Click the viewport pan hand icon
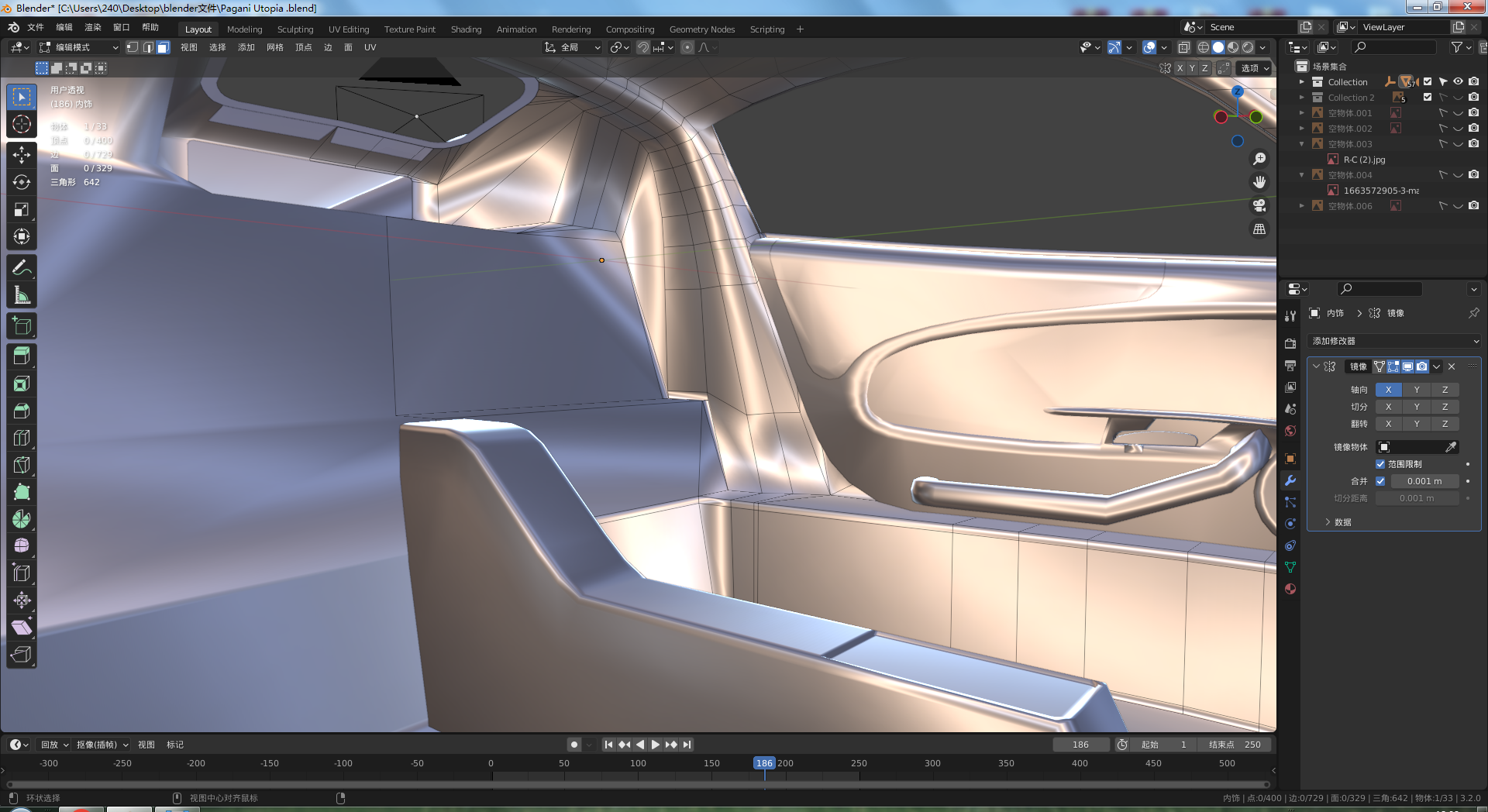The image size is (1488, 812). (x=1259, y=182)
